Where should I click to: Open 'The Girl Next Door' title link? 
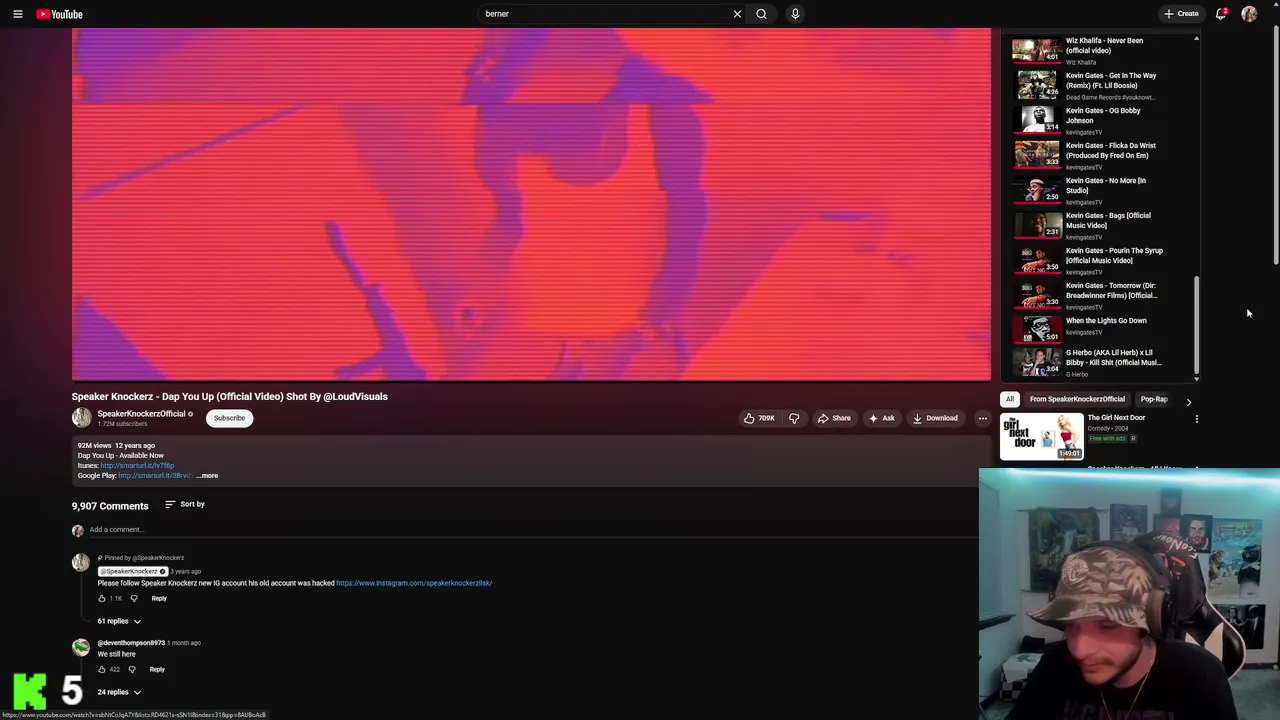click(x=1116, y=418)
